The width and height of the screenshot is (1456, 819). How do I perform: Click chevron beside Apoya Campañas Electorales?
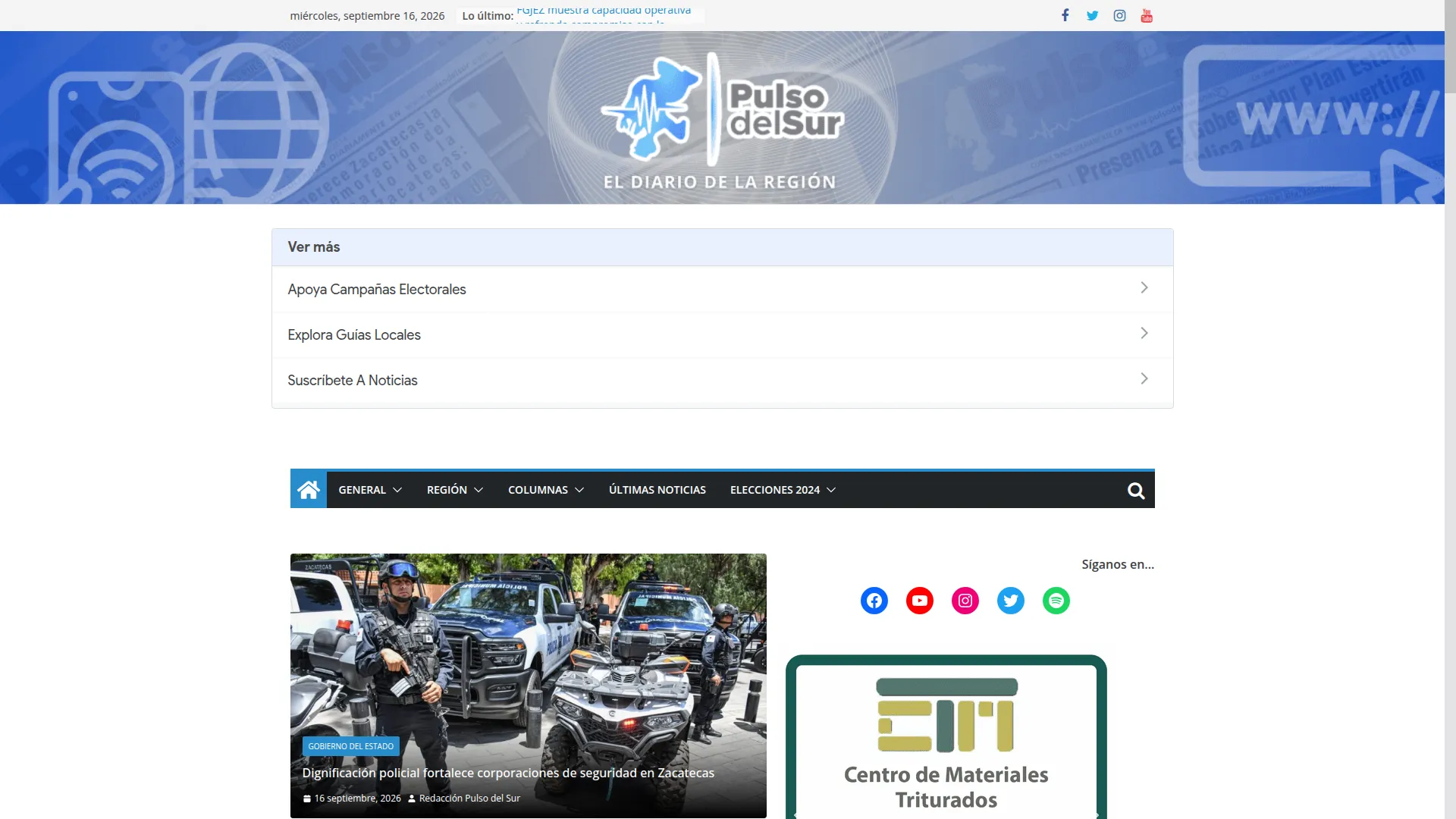coord(1144,287)
